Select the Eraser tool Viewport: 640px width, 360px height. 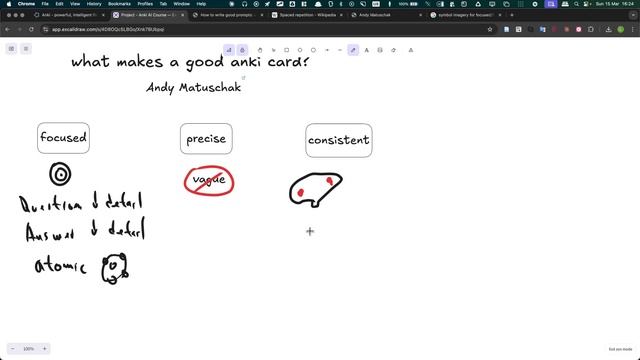coord(393,50)
